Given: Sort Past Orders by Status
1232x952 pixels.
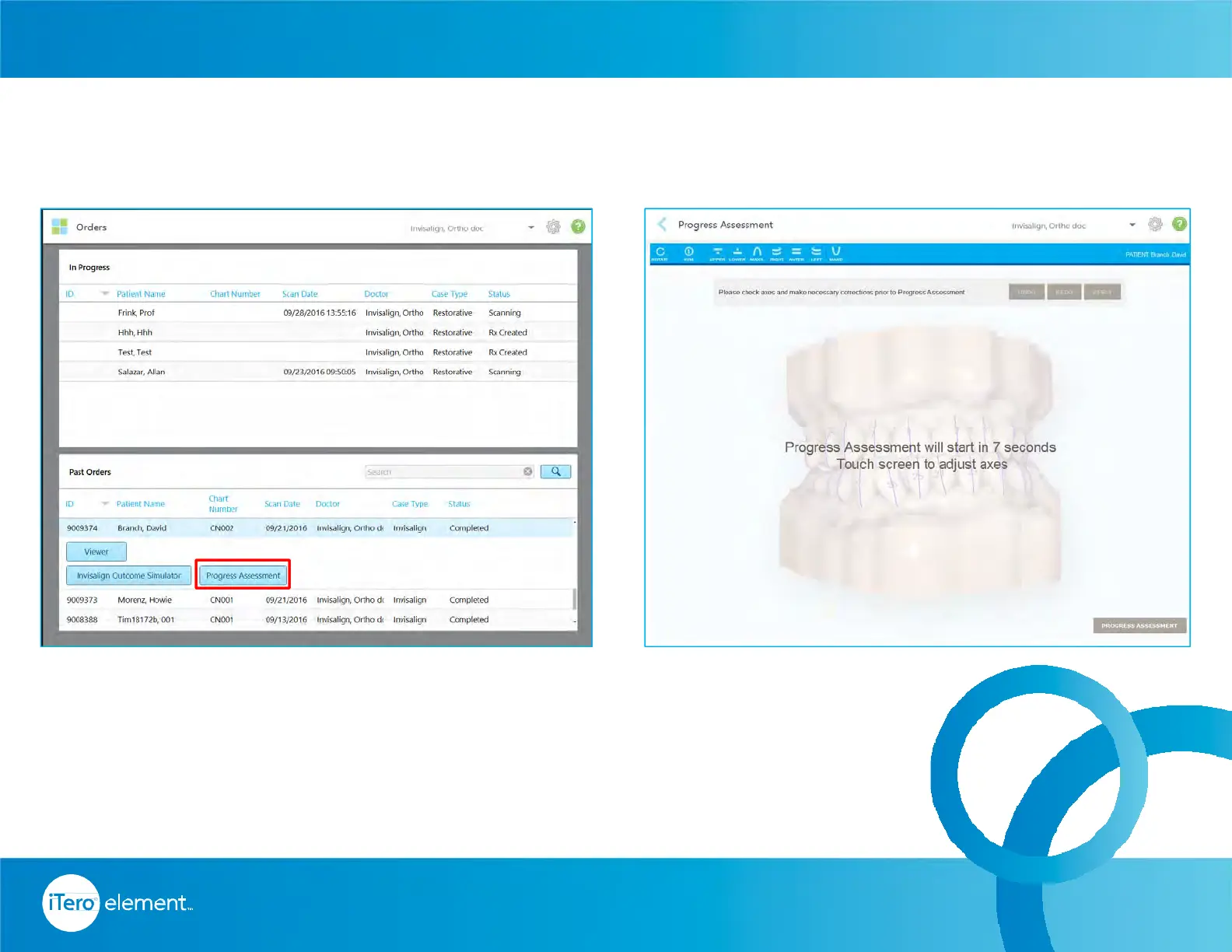Looking at the screenshot, I should click(459, 504).
